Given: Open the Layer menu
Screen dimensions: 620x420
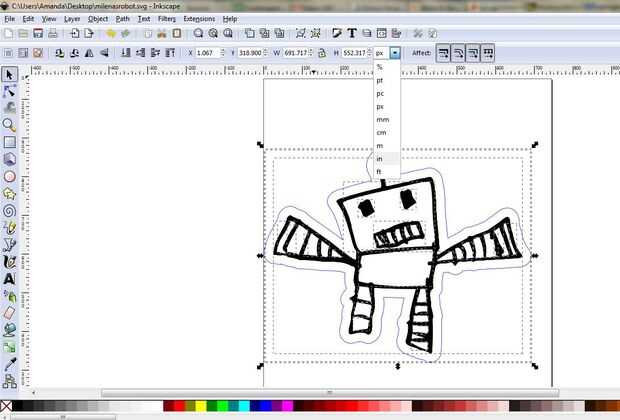Looking at the screenshot, I should [x=72, y=19].
